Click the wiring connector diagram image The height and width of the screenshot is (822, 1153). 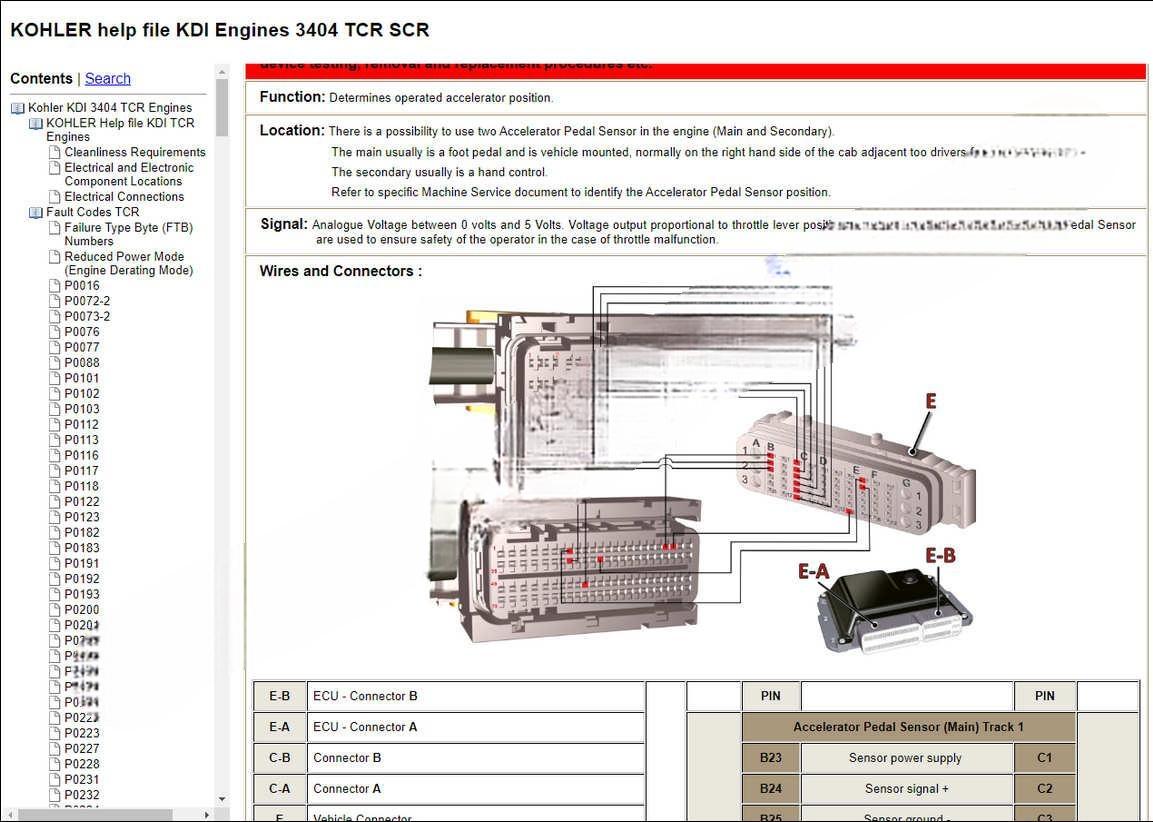[x=700, y=470]
